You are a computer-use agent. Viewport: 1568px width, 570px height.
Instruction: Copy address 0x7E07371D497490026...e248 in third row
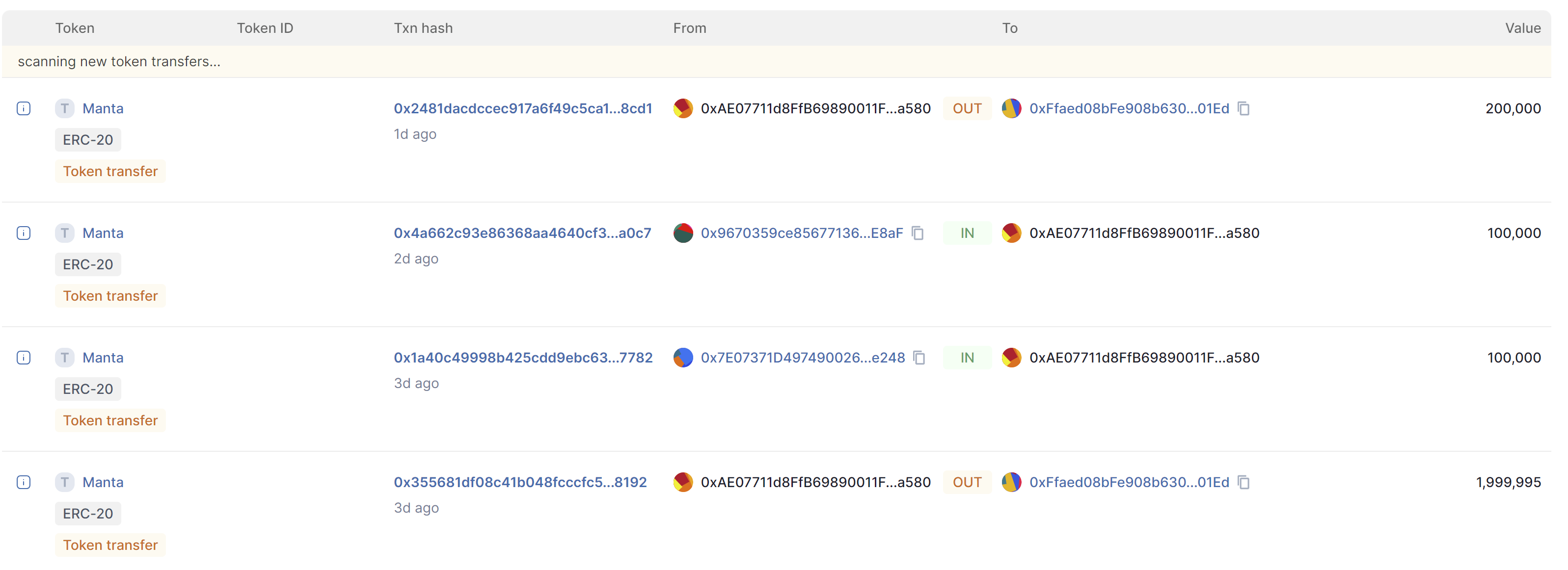[x=918, y=358]
